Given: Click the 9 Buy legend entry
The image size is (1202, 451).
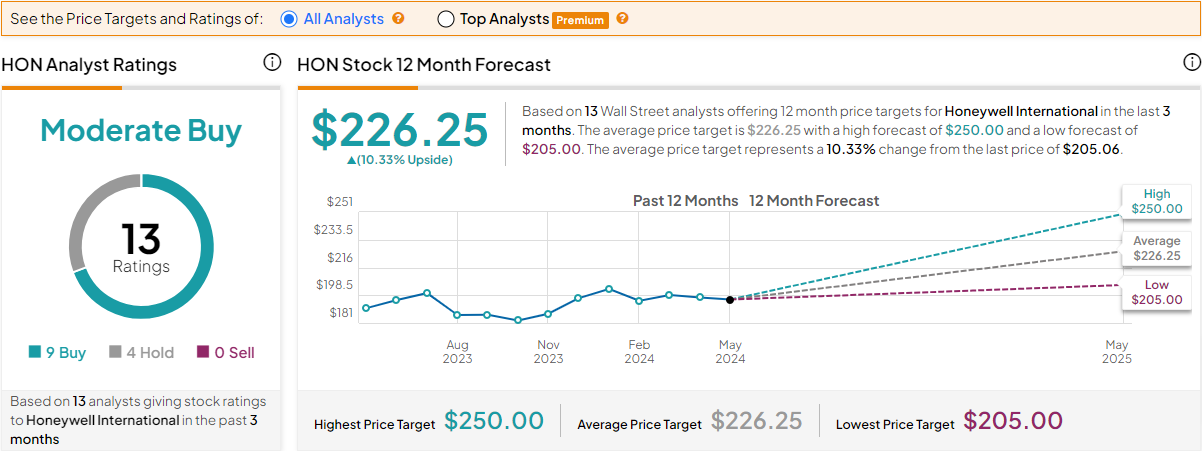Looking at the screenshot, I should point(56,352).
